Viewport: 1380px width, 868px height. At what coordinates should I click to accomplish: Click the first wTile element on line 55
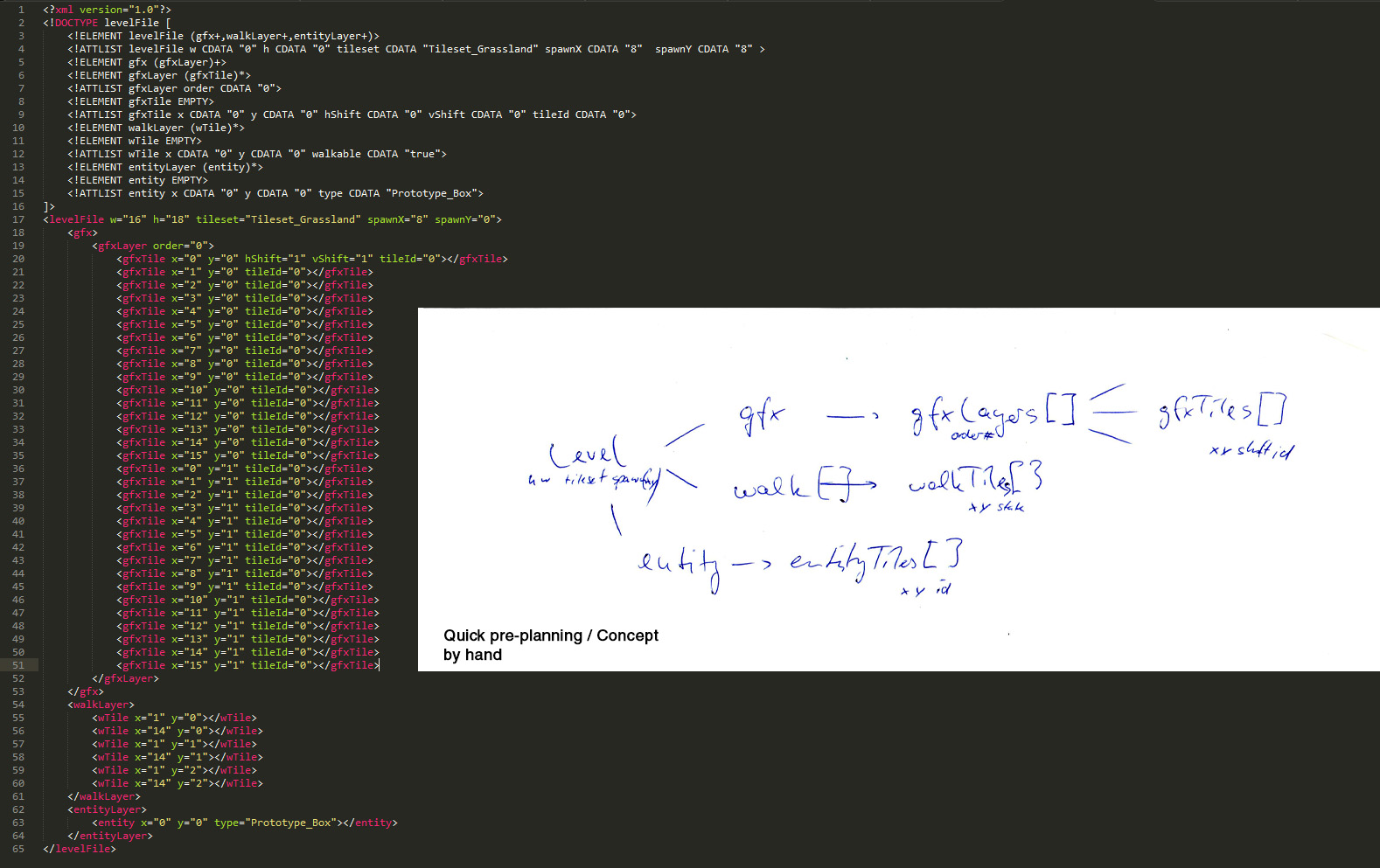[174, 718]
